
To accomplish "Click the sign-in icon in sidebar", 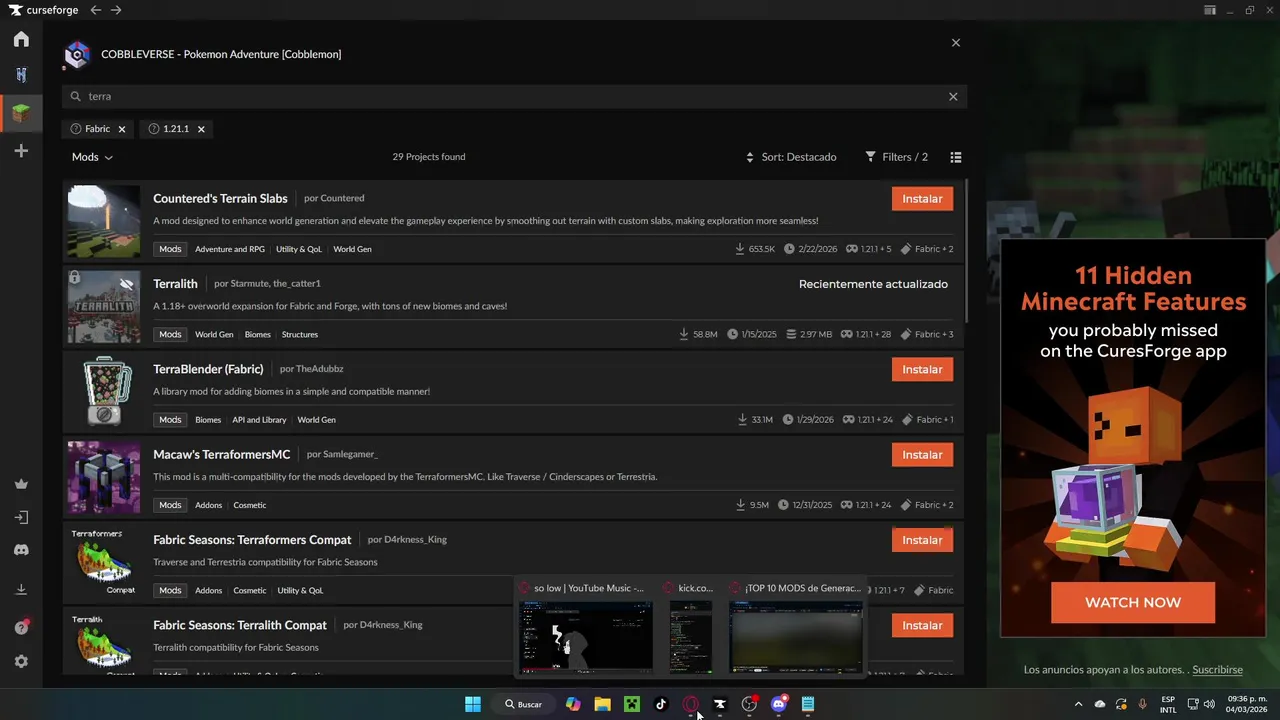I will coord(21,517).
